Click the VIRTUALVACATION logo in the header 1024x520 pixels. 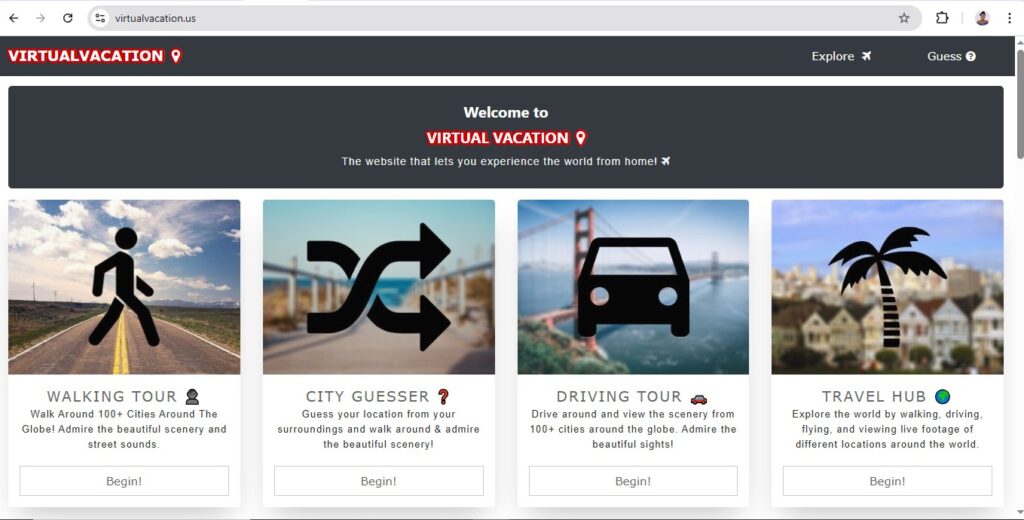[x=94, y=56]
